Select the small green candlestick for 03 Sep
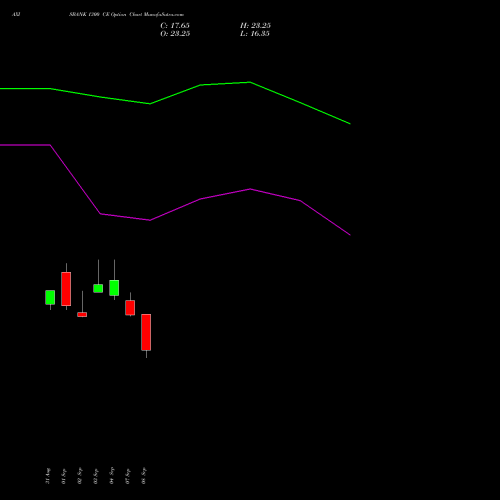This screenshot has width=500, height=500. click(x=98, y=288)
